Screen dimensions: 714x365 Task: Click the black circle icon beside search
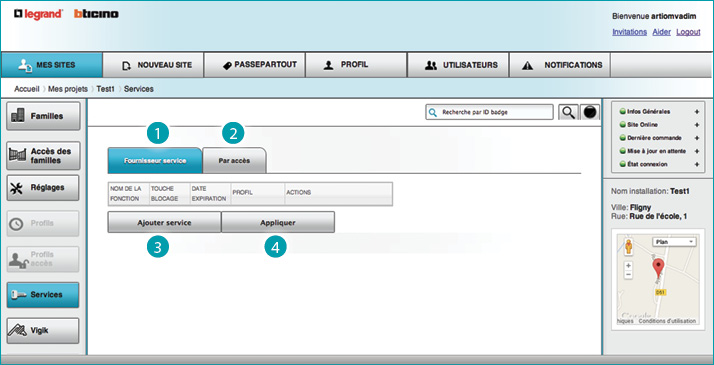coord(590,112)
